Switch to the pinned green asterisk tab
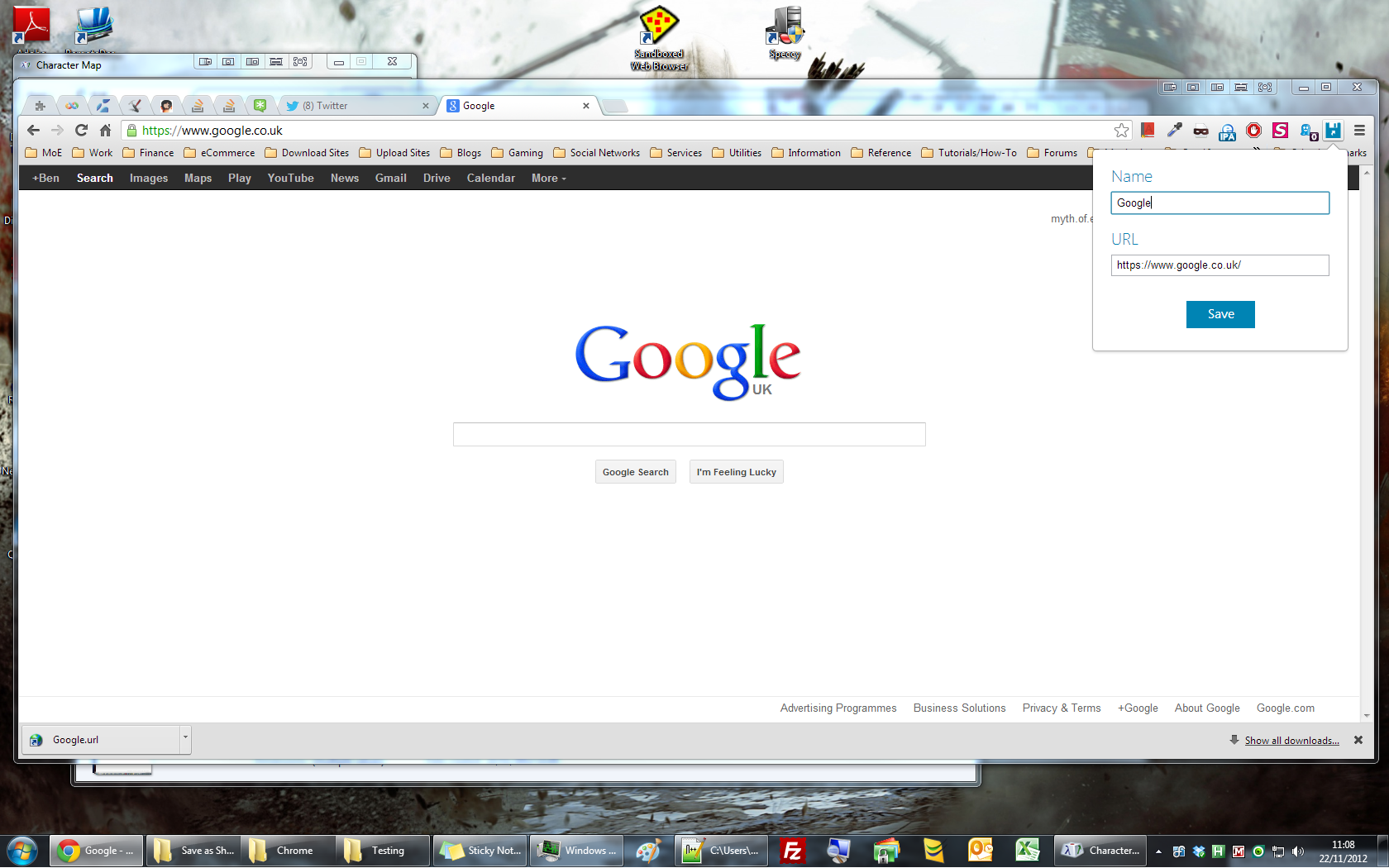1389x868 pixels. [260, 105]
